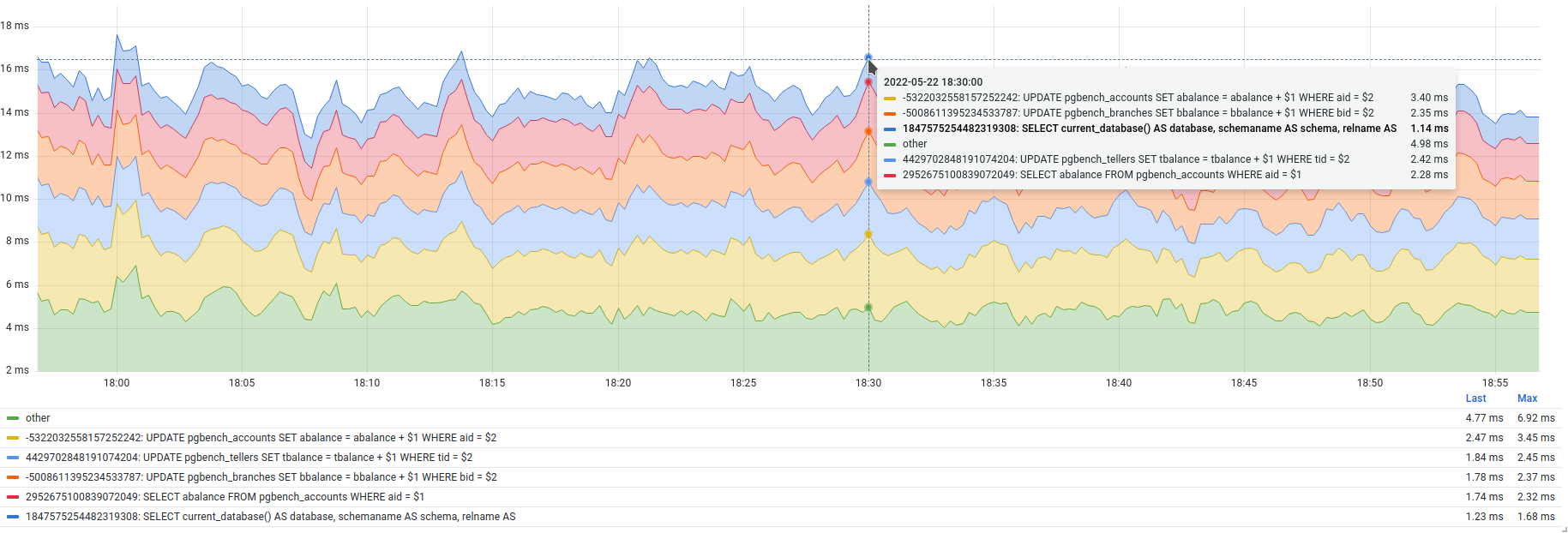
Task: Open the dark blue swatch of the current_database legend row
Action: pyautogui.click(x=13, y=517)
